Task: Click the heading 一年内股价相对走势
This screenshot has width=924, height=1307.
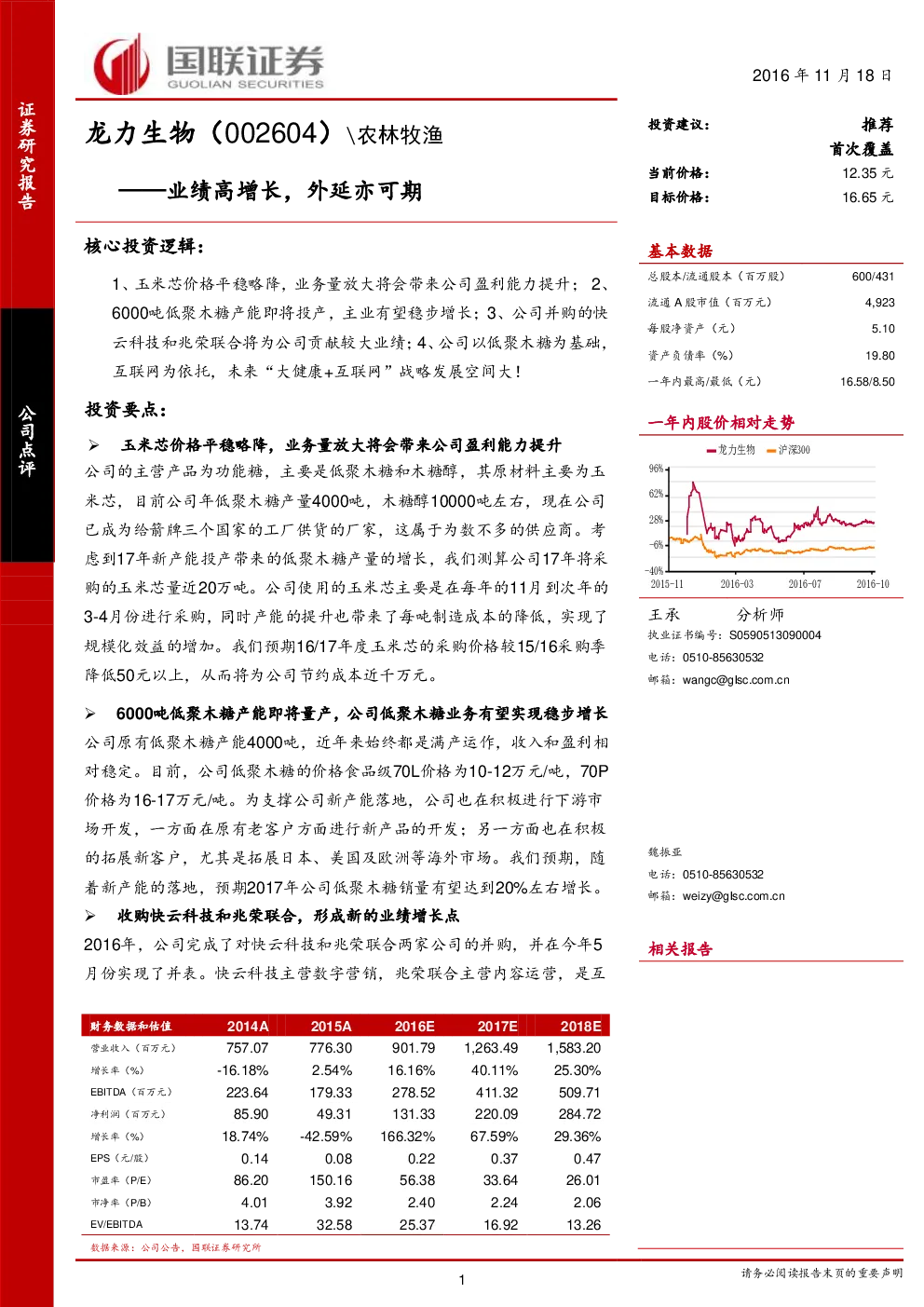Action: click(x=721, y=423)
